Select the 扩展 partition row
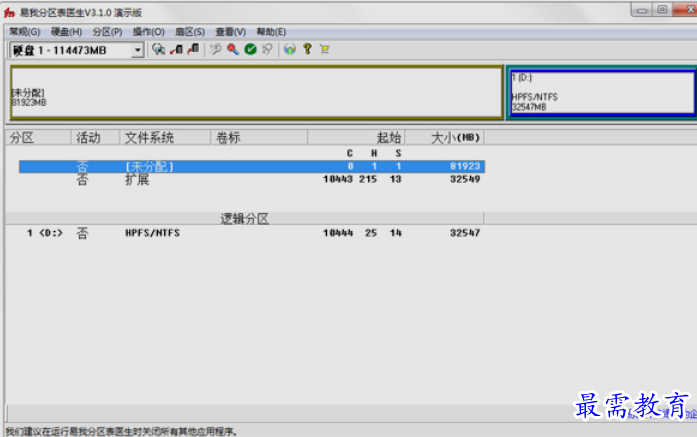The image size is (697, 437). point(252,180)
